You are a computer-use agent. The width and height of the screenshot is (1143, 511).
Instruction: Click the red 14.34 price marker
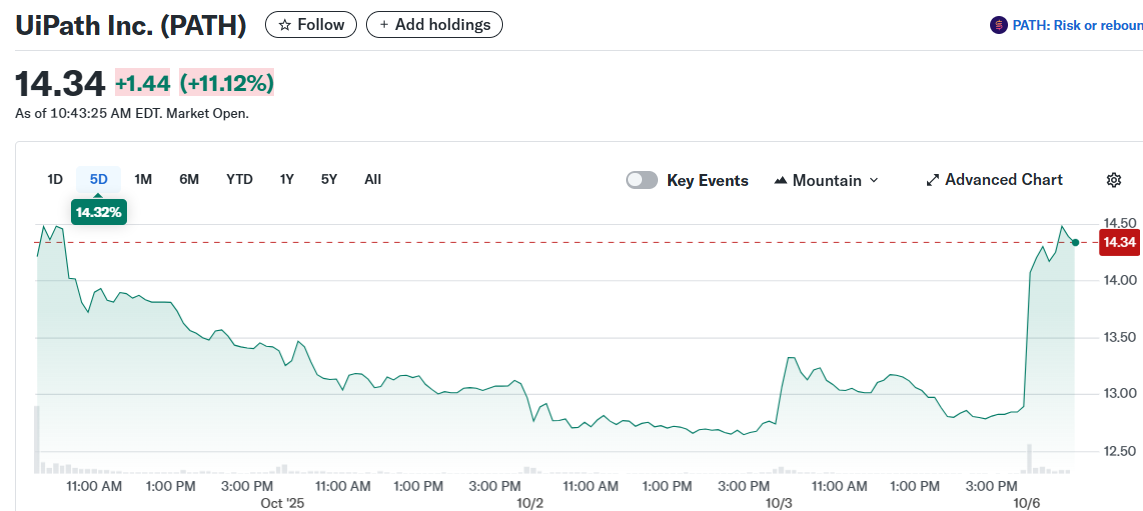(1119, 242)
